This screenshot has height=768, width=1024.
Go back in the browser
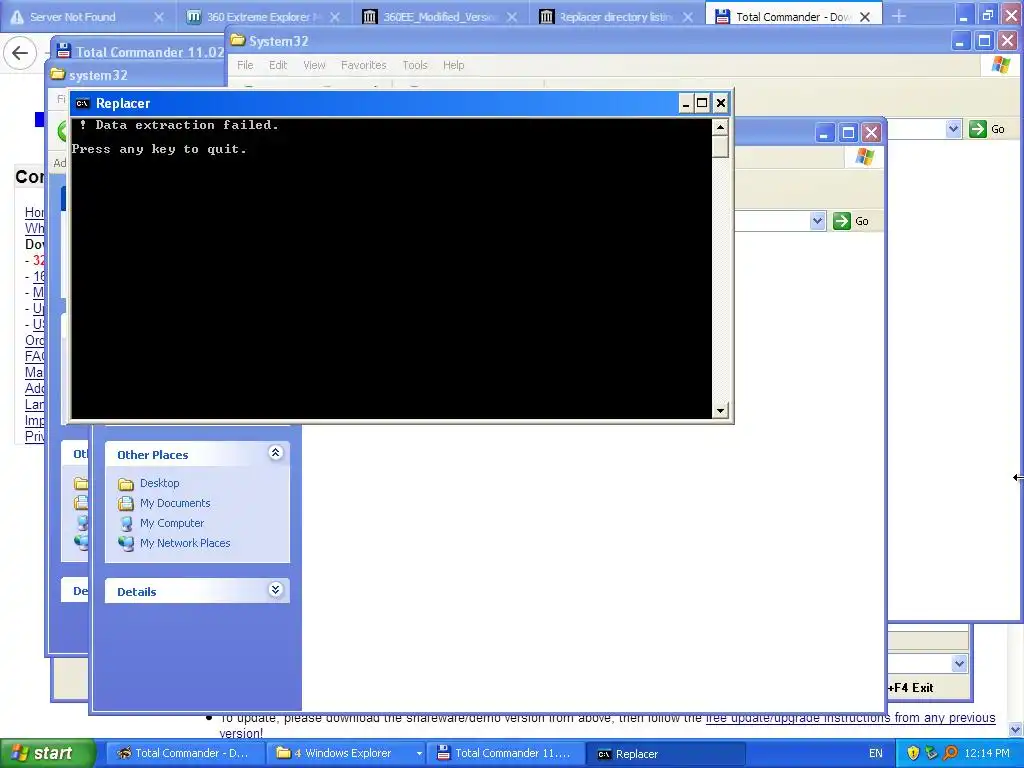20,53
